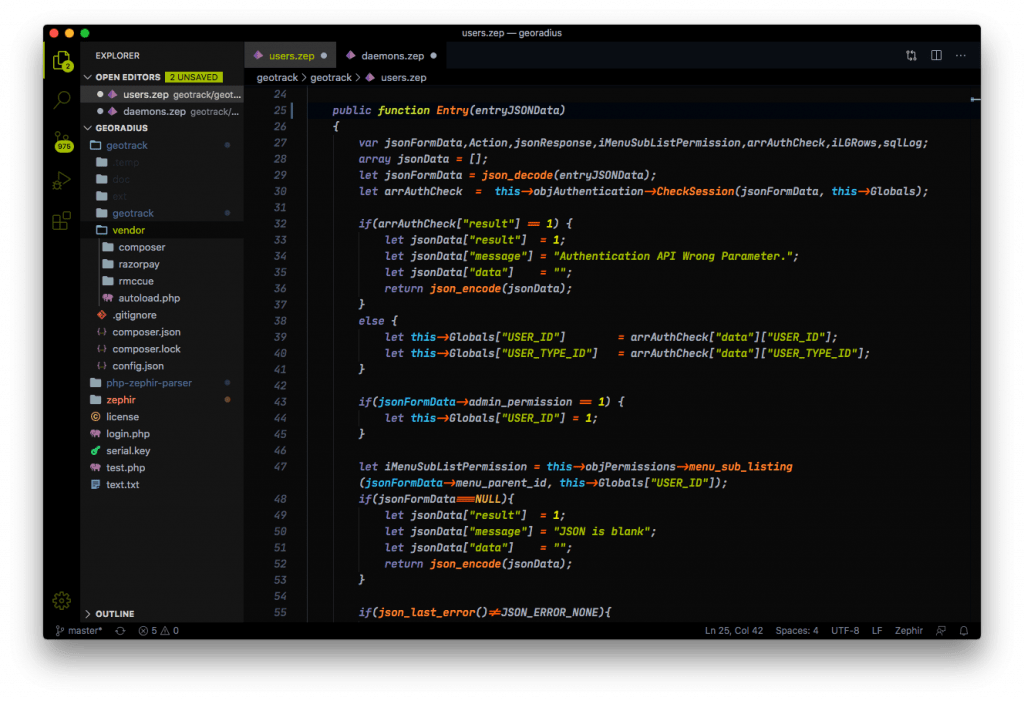
Task: Click the editor overview ruler scrollbar
Action: 975,353
